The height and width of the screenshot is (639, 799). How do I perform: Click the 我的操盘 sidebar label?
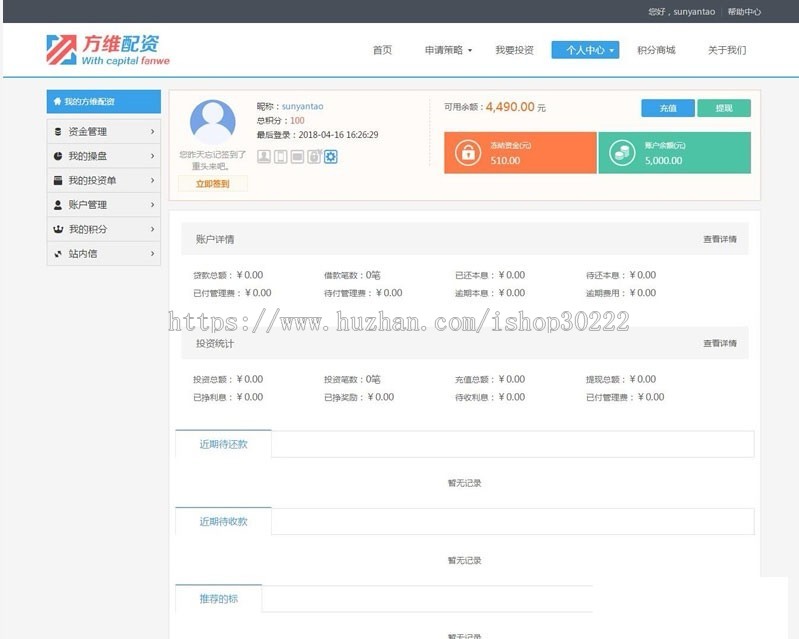88,156
